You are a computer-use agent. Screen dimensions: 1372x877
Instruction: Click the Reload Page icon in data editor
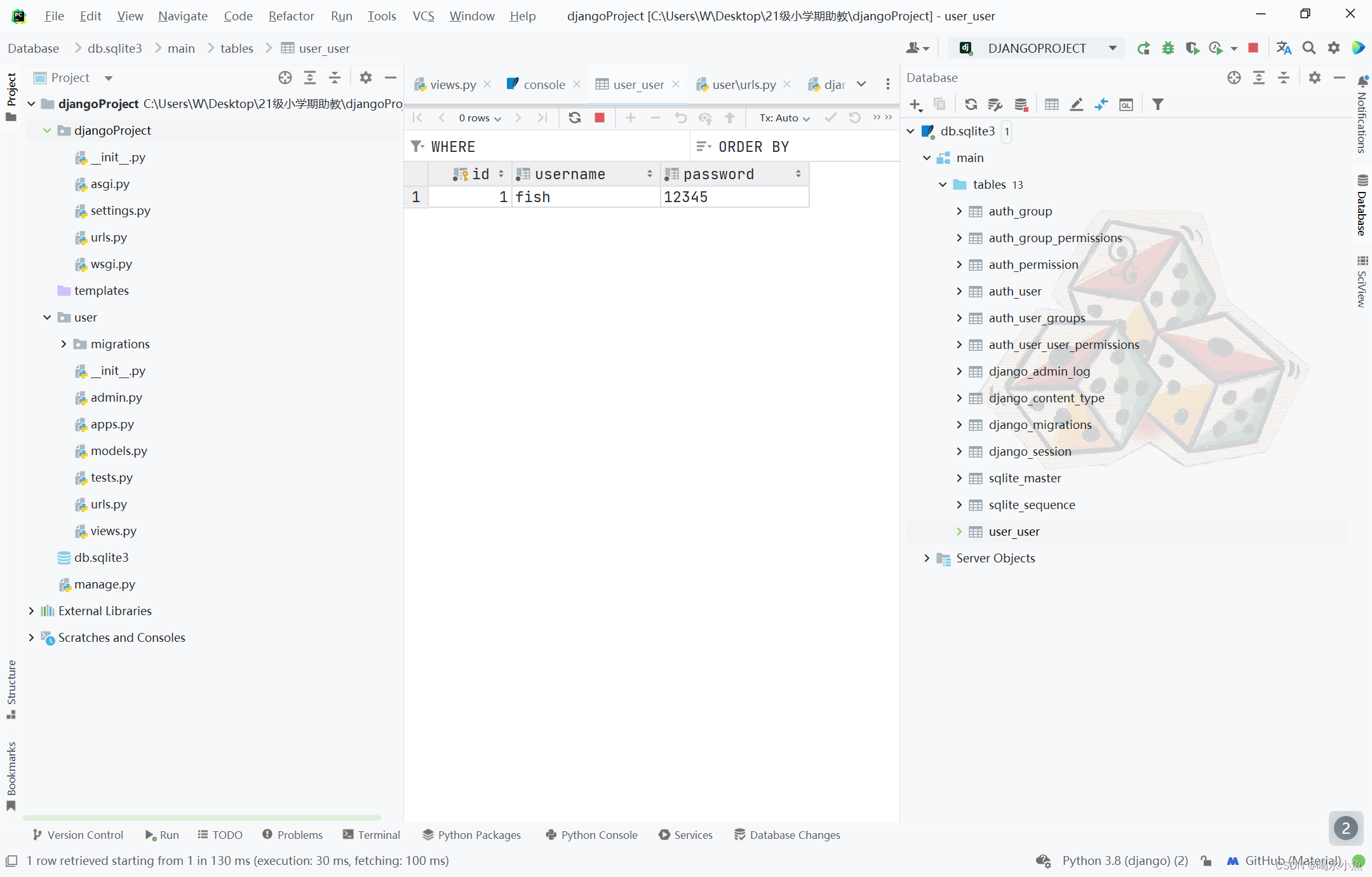[x=574, y=118]
